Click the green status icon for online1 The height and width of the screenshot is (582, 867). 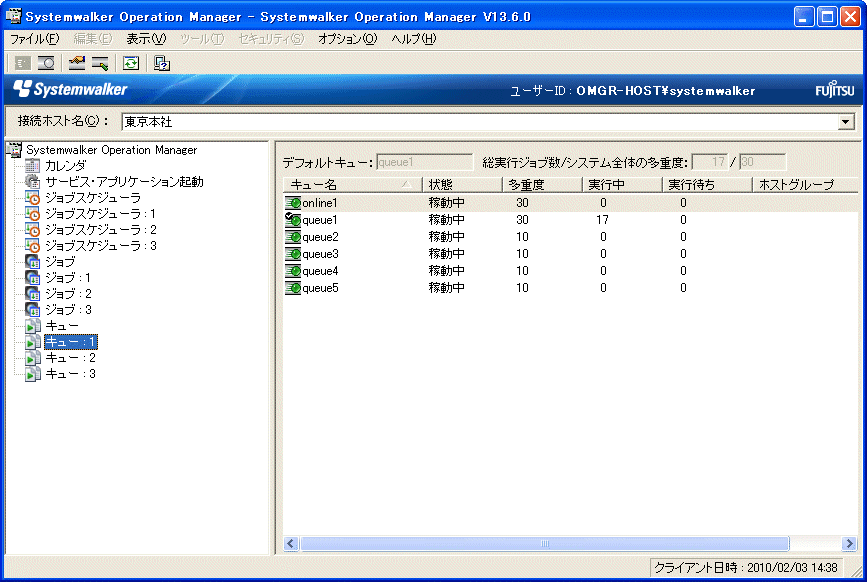(x=293, y=203)
